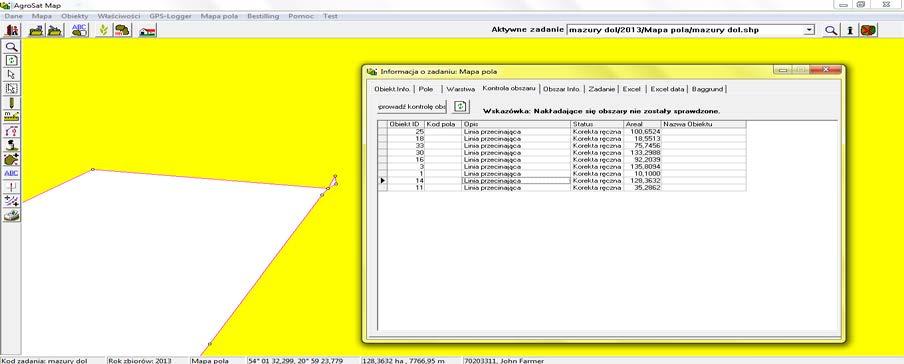This screenshot has width=904, height=364.
Task: Select the rectangle selection tool in sidebar
Action: pyautogui.click(x=12, y=88)
